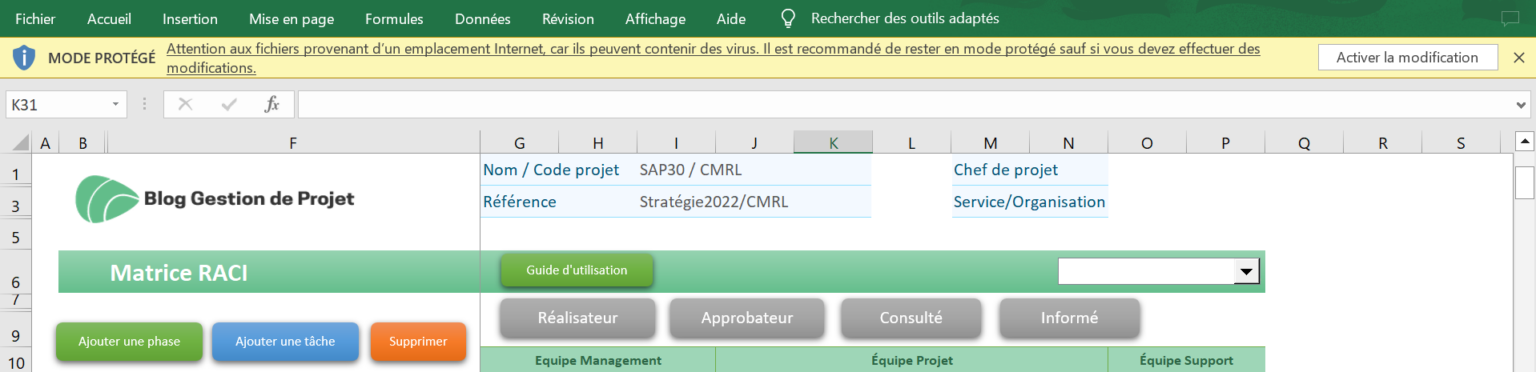
Task: Select the Réalisateur role button
Action: [x=578, y=318]
